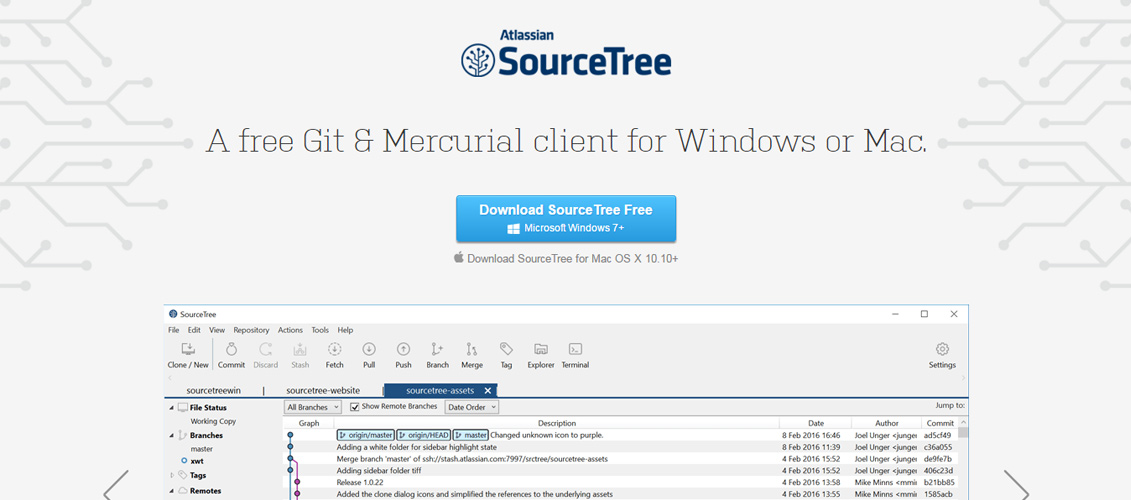
Task: Open the Help menu
Action: pos(346,330)
